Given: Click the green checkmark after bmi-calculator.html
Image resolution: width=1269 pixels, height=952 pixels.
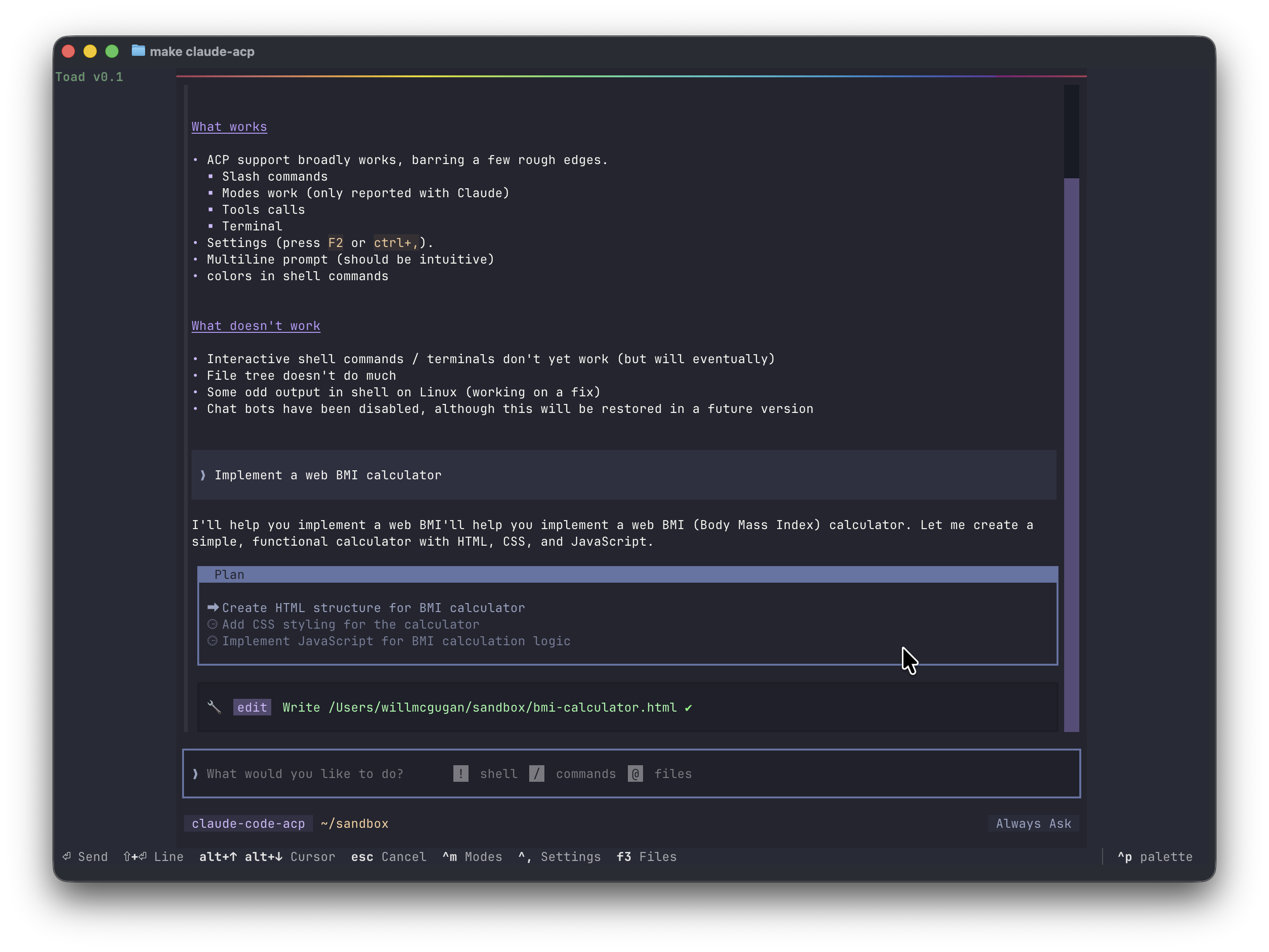Looking at the screenshot, I should [x=688, y=707].
